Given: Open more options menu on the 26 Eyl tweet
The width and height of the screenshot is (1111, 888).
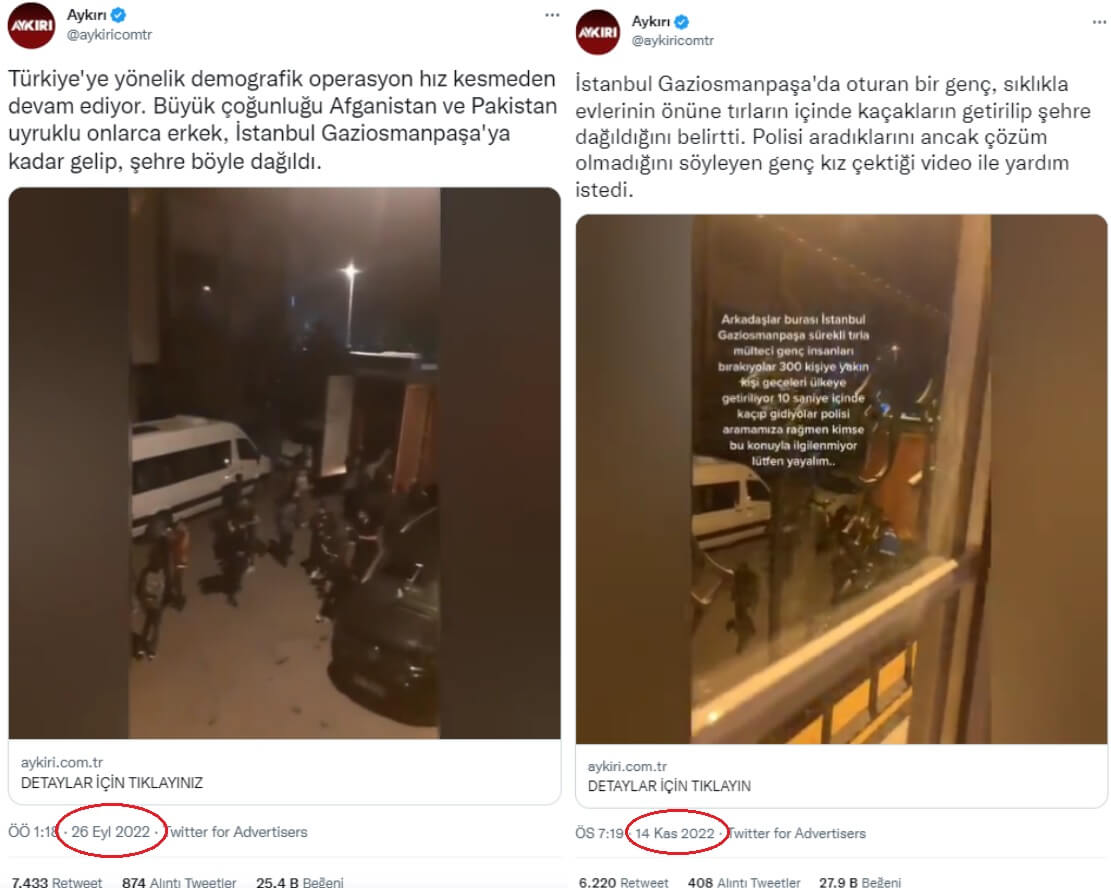Looking at the screenshot, I should tap(552, 15).
